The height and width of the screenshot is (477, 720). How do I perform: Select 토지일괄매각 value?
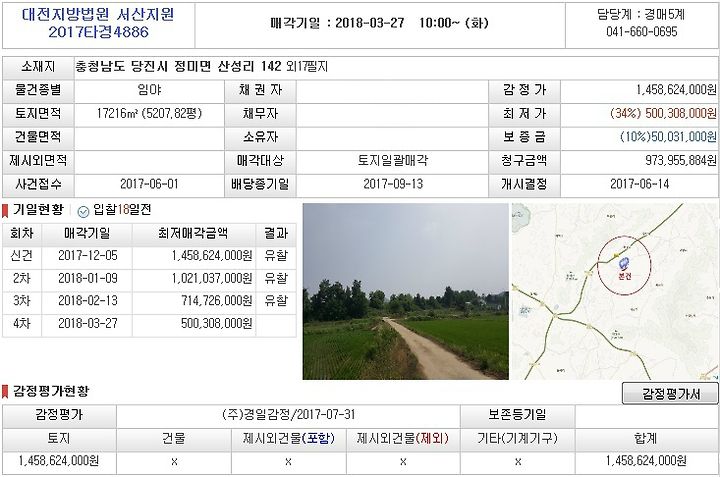tap(393, 160)
